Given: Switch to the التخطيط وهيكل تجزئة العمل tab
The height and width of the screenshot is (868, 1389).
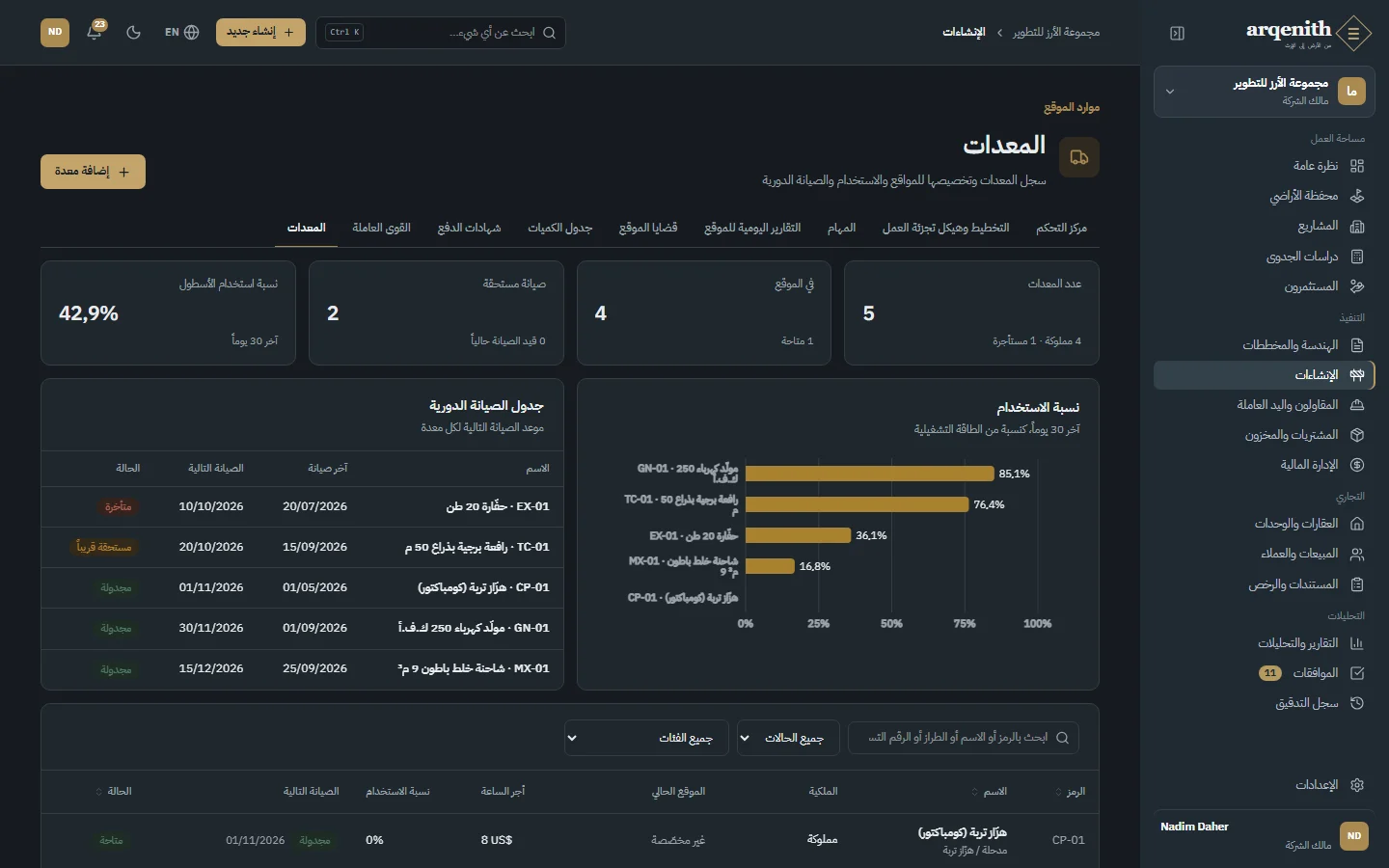Looking at the screenshot, I should [x=945, y=228].
